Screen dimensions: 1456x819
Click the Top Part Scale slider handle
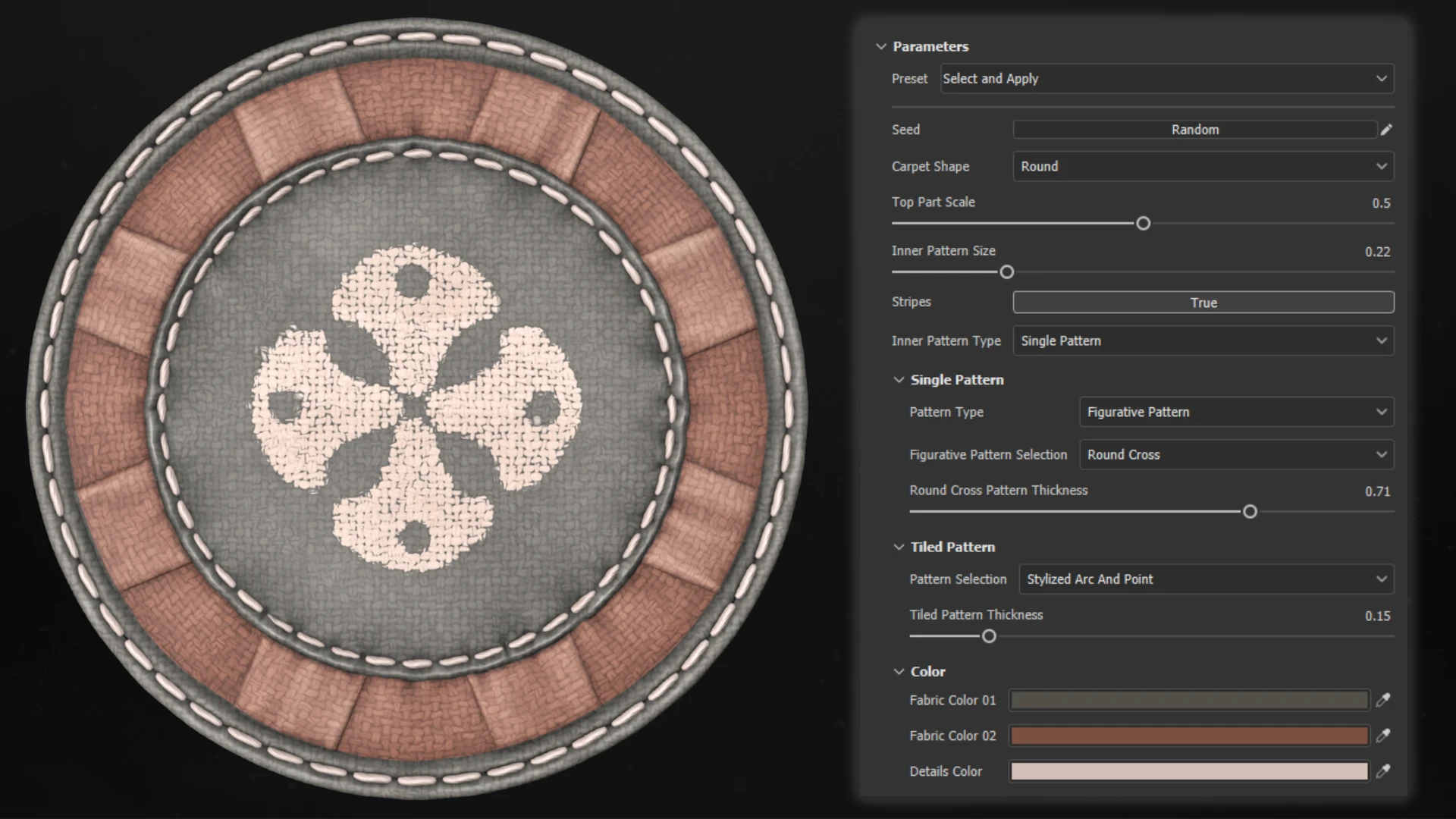click(x=1143, y=224)
